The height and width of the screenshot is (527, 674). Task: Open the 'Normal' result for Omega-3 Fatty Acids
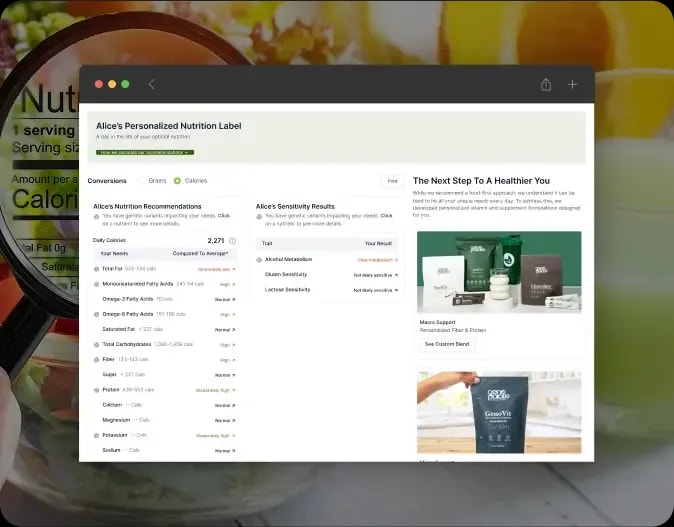(225, 300)
